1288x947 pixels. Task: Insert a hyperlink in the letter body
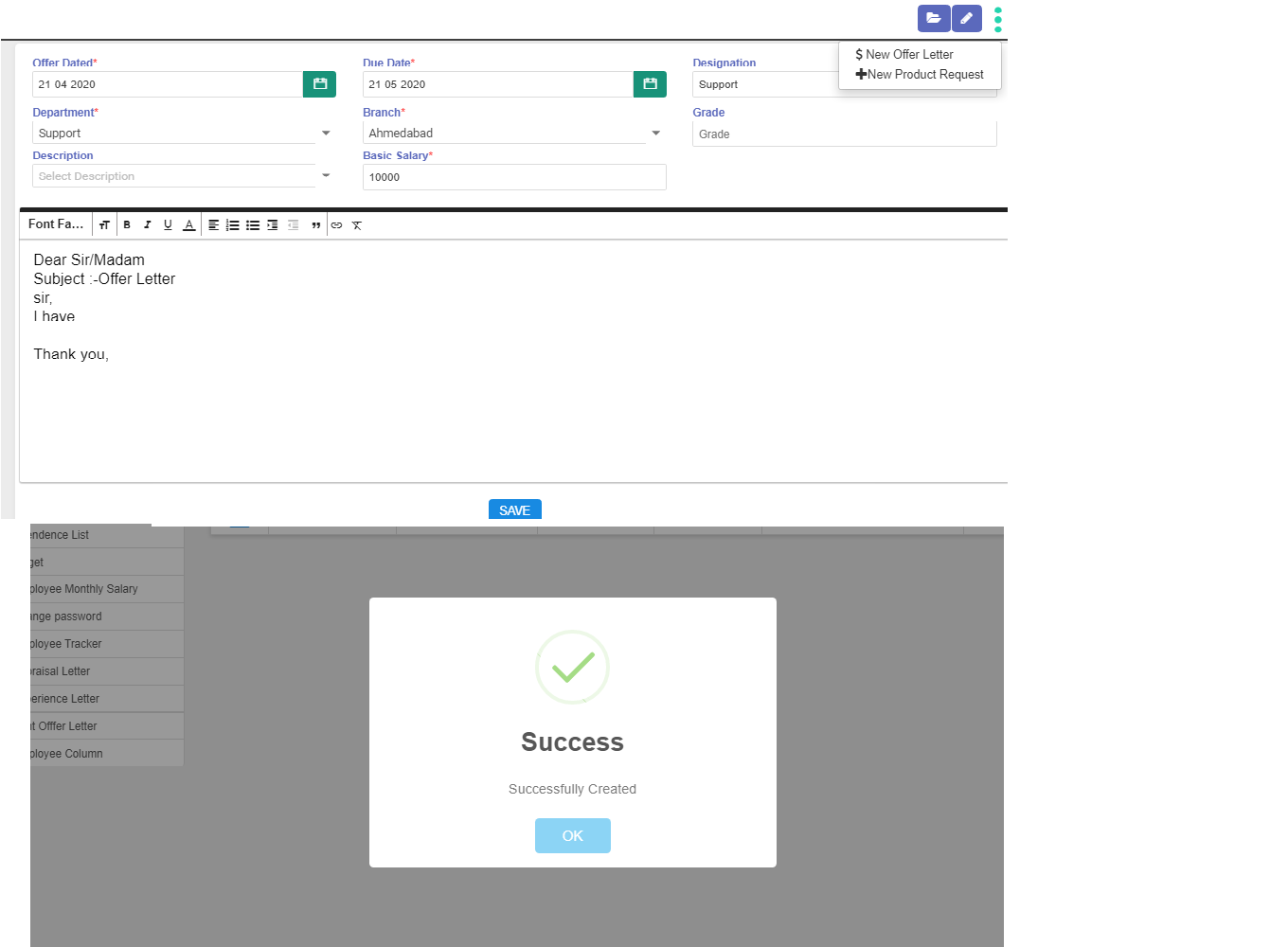[x=336, y=224]
